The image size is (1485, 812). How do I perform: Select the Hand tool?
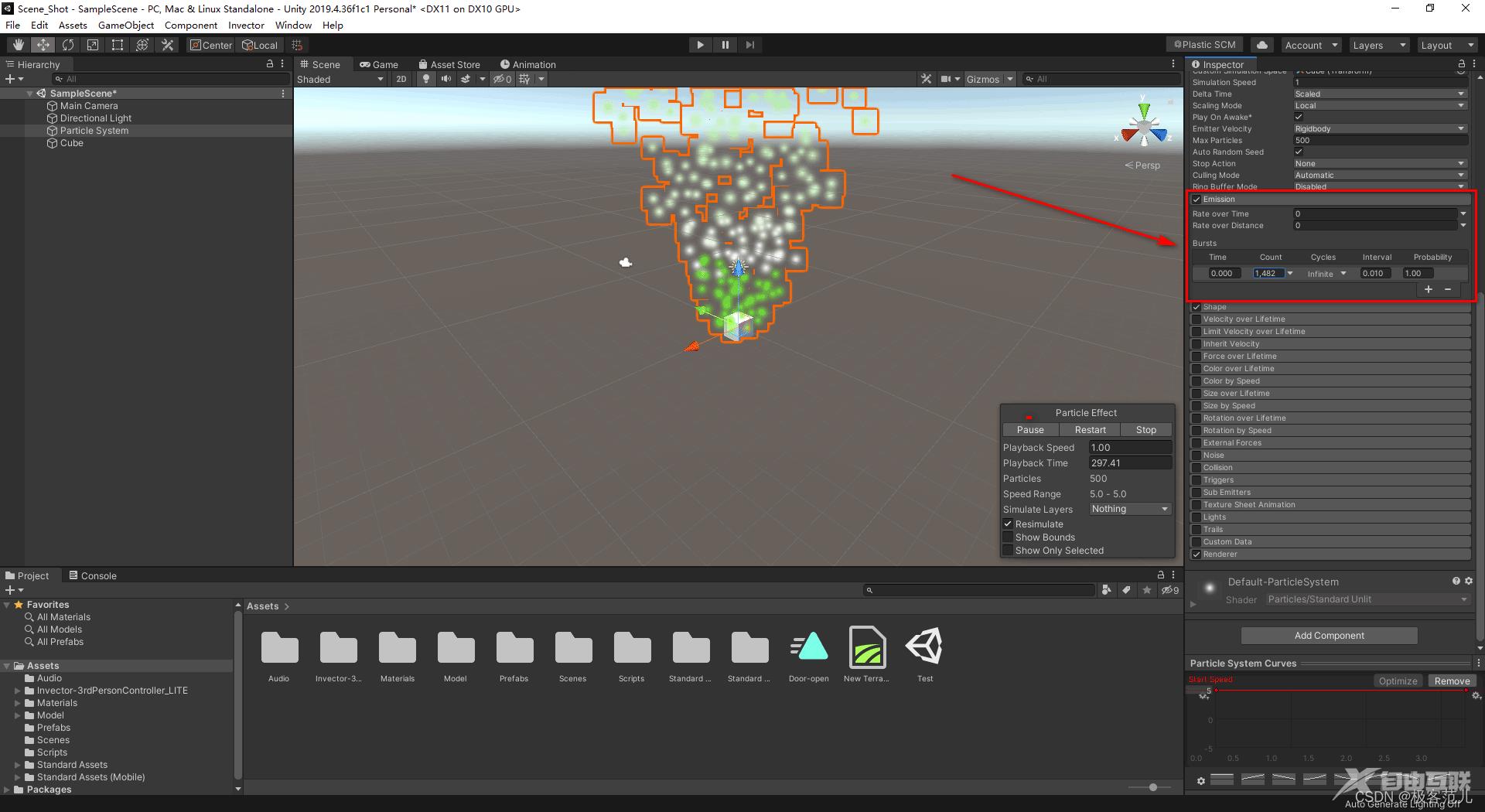(x=19, y=45)
